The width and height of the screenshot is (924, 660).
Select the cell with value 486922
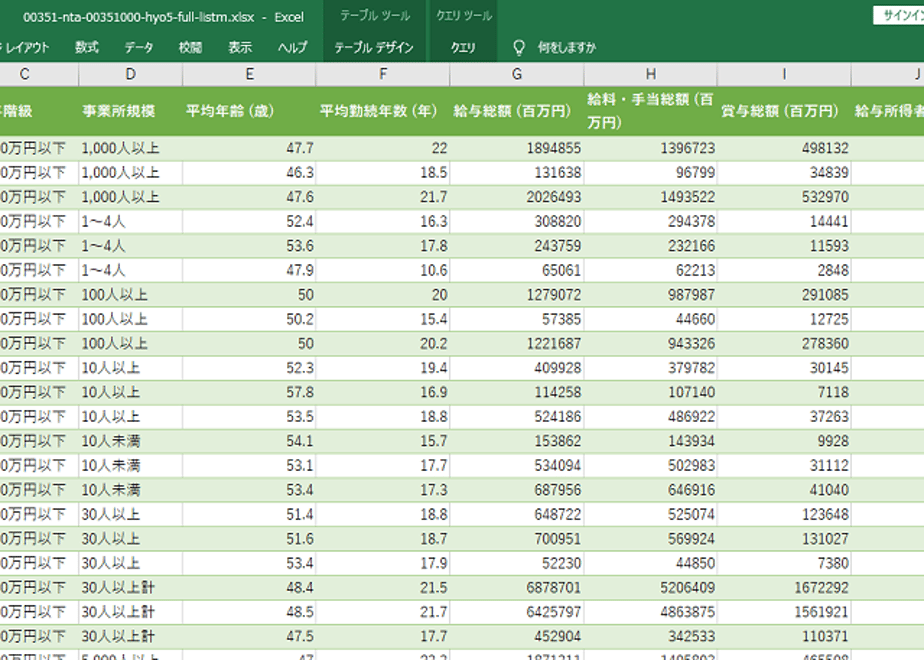pyautogui.click(x=651, y=417)
